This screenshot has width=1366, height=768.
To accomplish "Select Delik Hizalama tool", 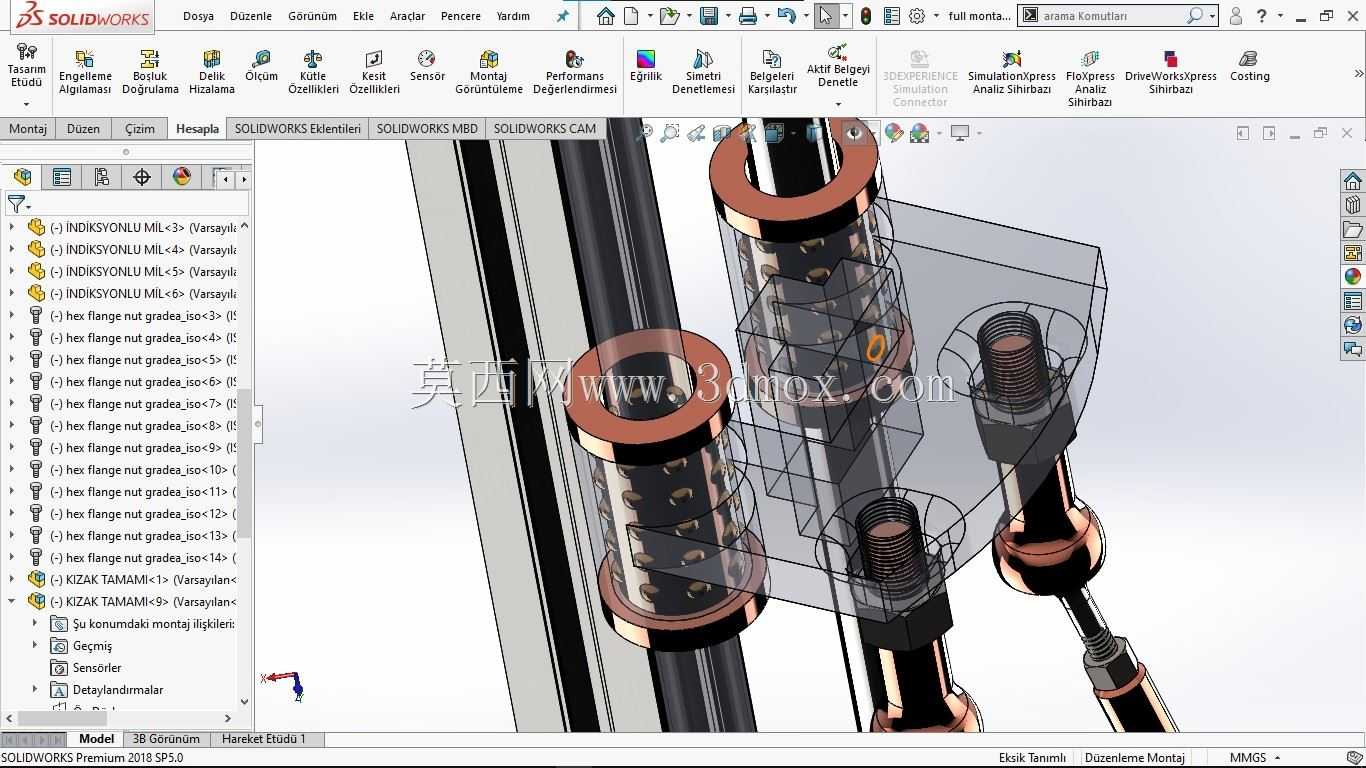I will [x=212, y=72].
